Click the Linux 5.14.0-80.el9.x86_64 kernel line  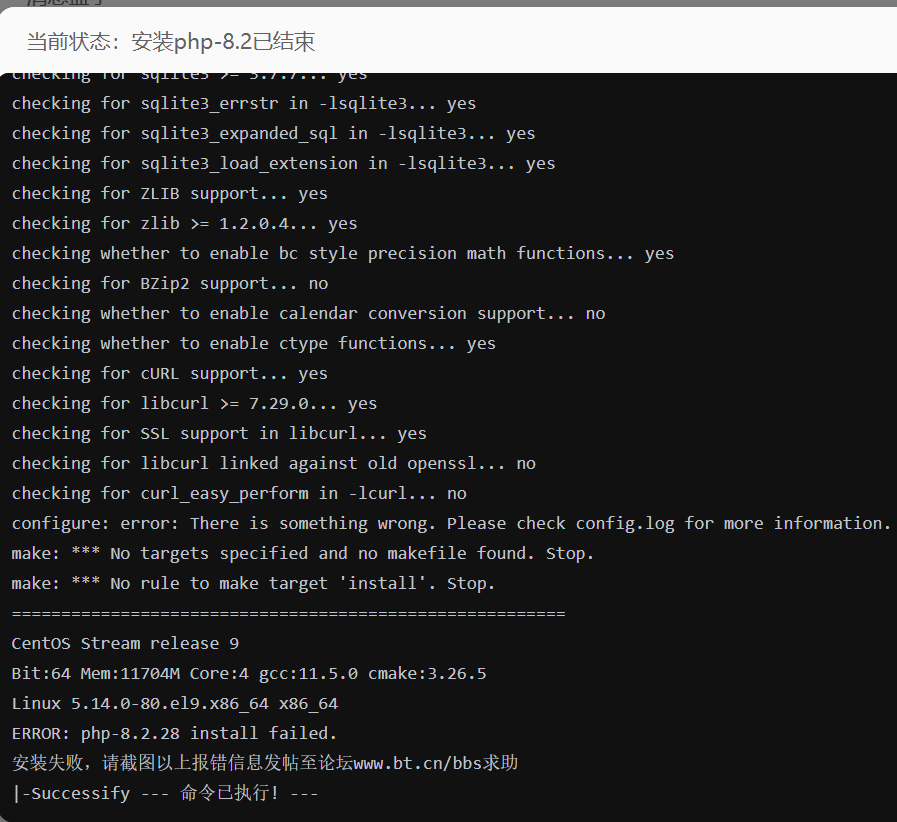pos(174,703)
